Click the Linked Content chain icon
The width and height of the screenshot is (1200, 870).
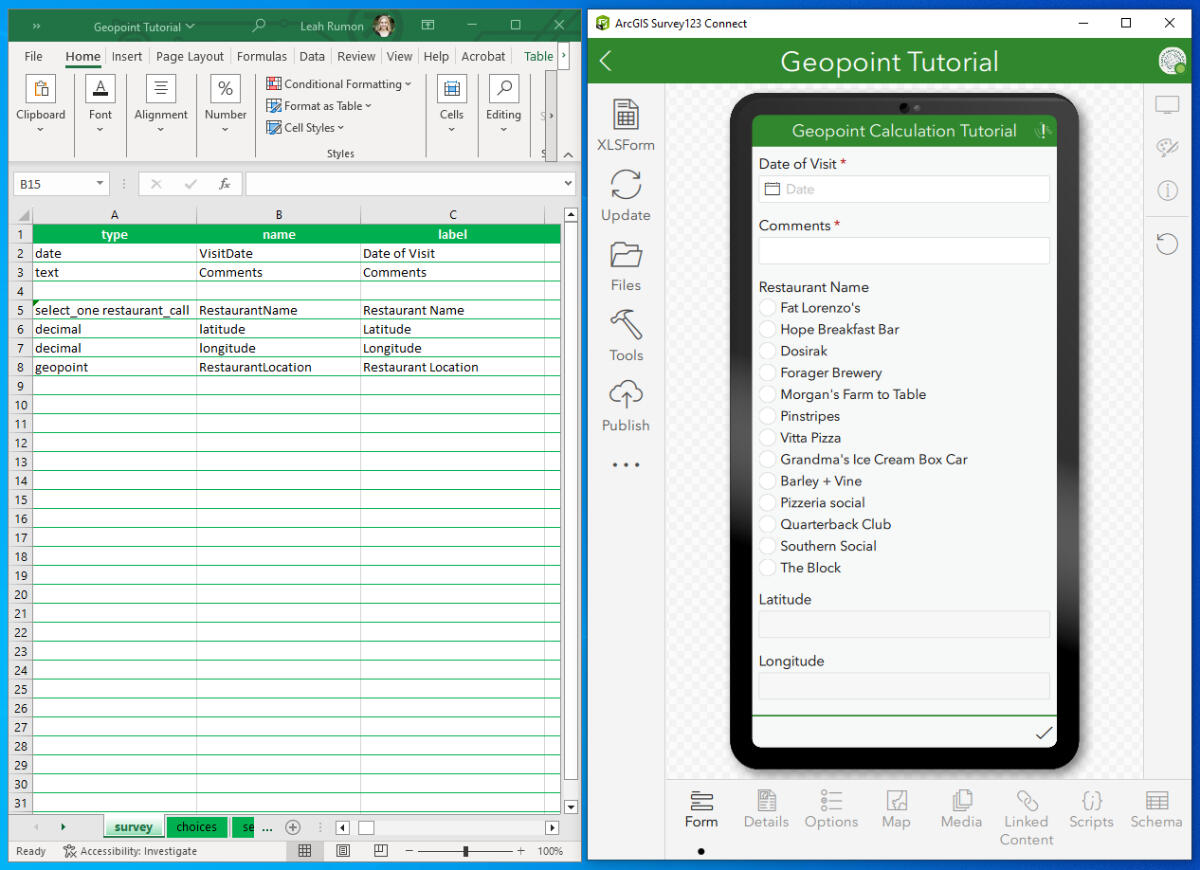coord(1026,801)
